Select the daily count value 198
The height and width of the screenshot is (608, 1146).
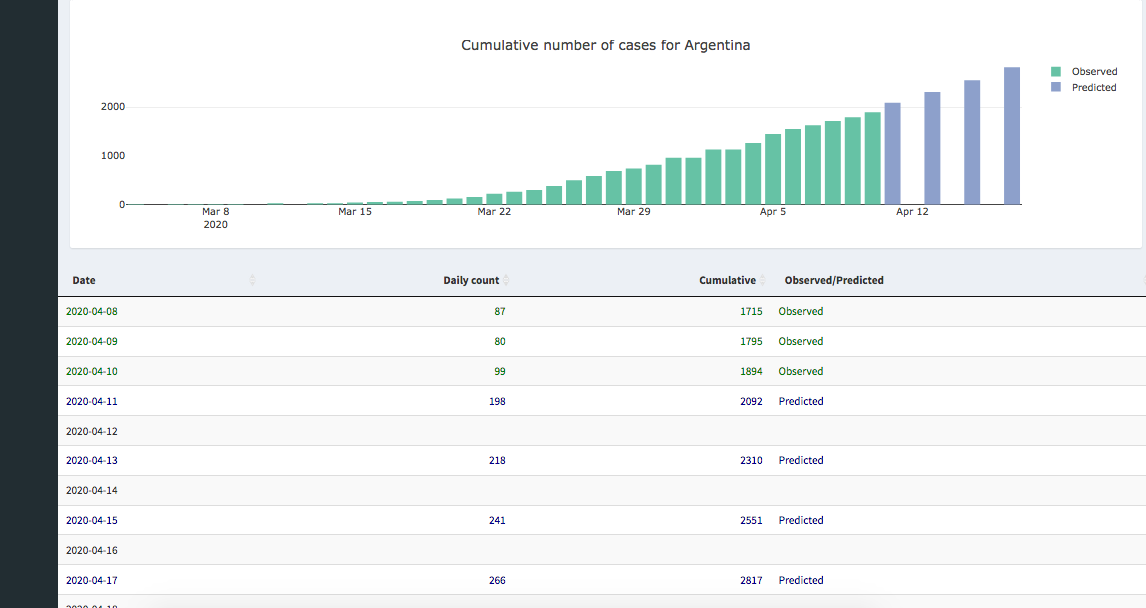(x=497, y=402)
